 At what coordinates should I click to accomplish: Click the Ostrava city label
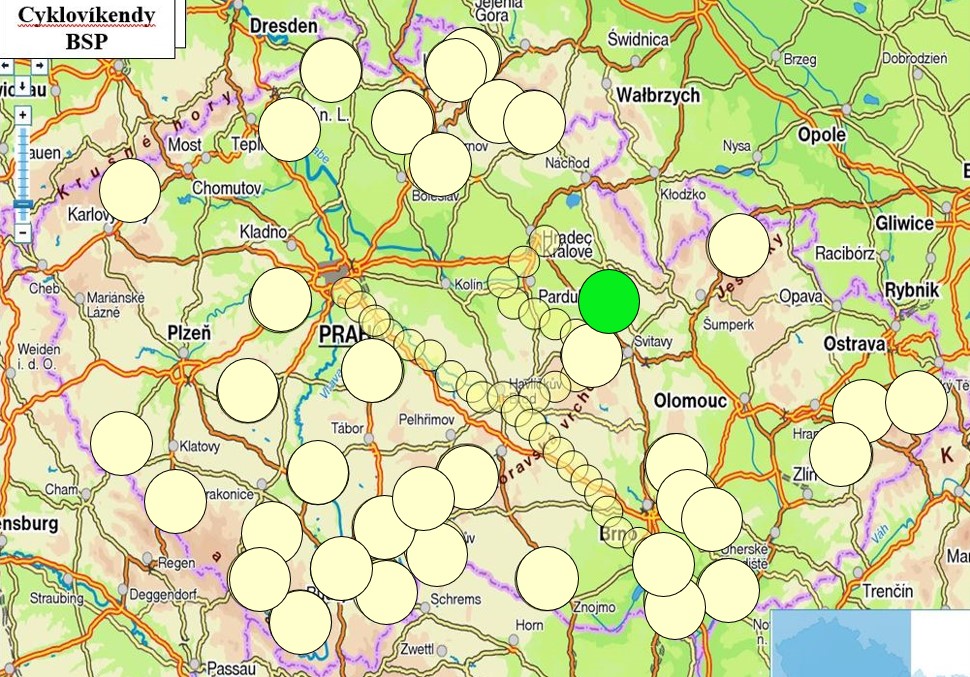click(x=853, y=344)
